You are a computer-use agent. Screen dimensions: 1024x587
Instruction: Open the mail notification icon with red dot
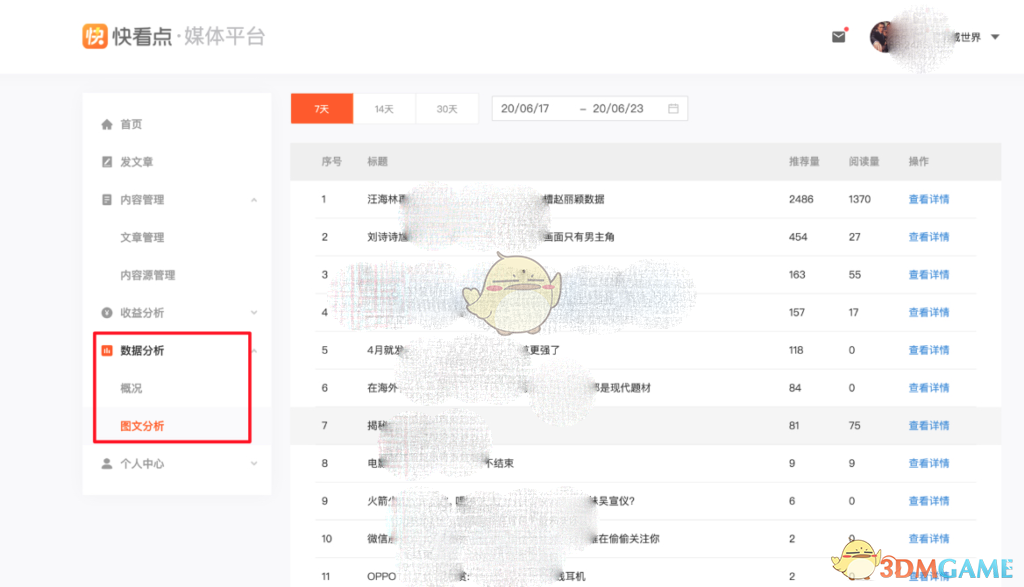pyautogui.click(x=838, y=36)
